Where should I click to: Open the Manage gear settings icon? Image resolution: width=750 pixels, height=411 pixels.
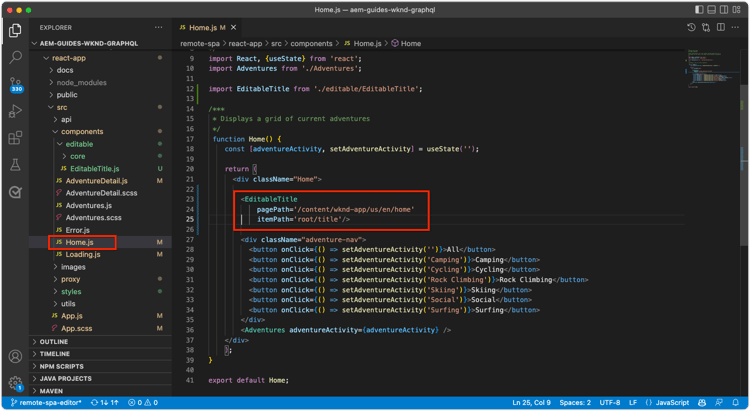point(15,383)
